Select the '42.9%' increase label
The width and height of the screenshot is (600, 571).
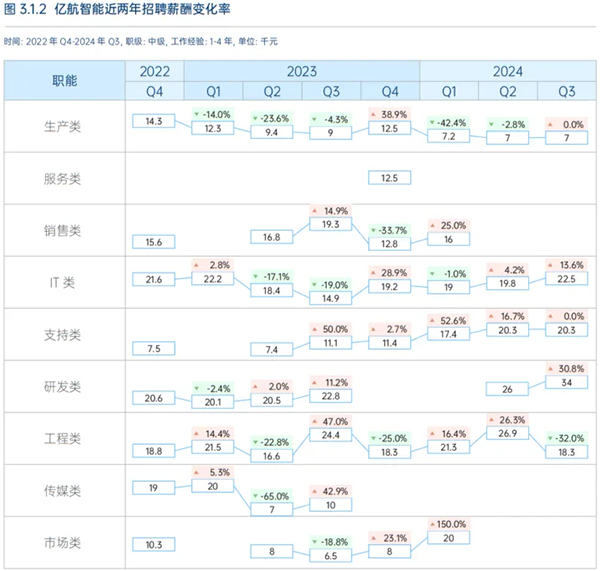pos(331,491)
